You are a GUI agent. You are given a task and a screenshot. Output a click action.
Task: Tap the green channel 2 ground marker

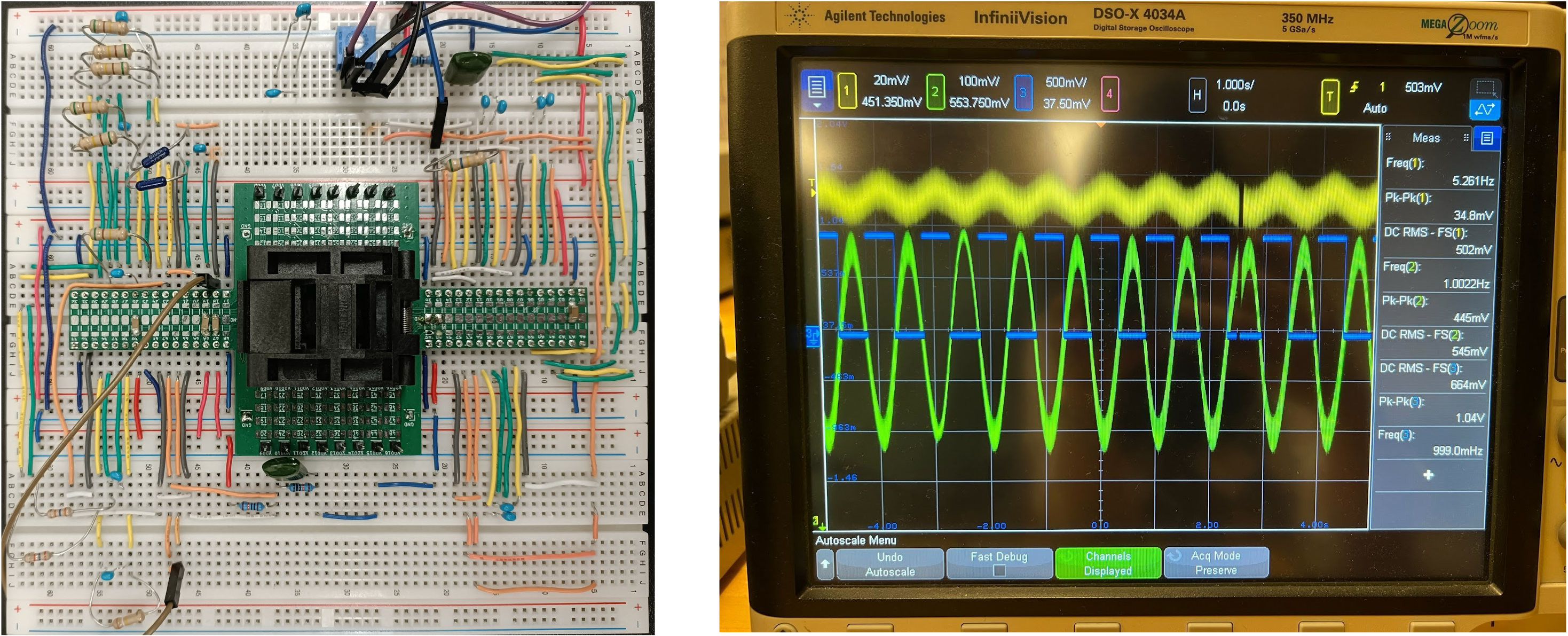click(820, 522)
